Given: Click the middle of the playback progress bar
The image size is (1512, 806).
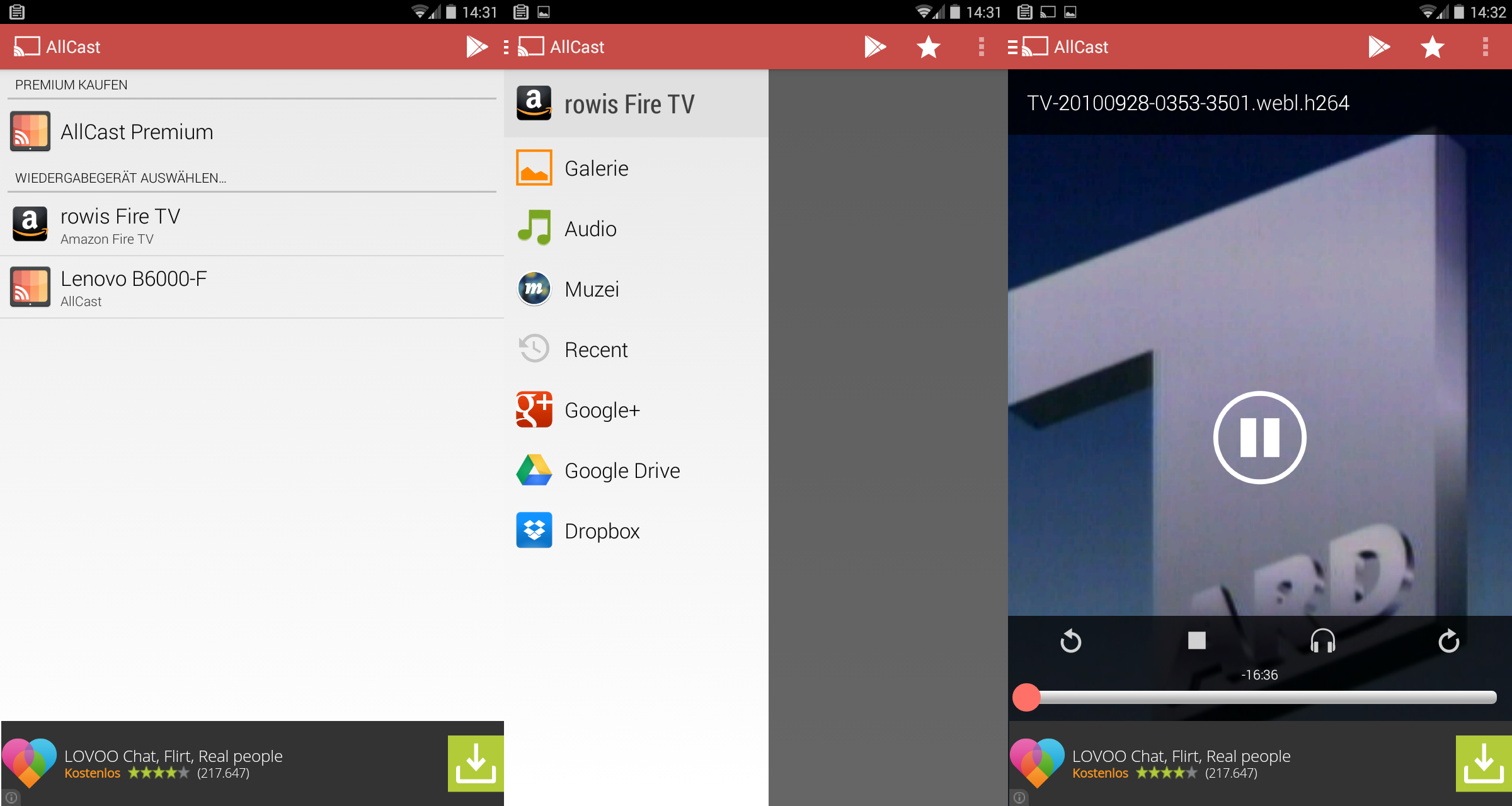Looking at the screenshot, I should [x=1260, y=697].
